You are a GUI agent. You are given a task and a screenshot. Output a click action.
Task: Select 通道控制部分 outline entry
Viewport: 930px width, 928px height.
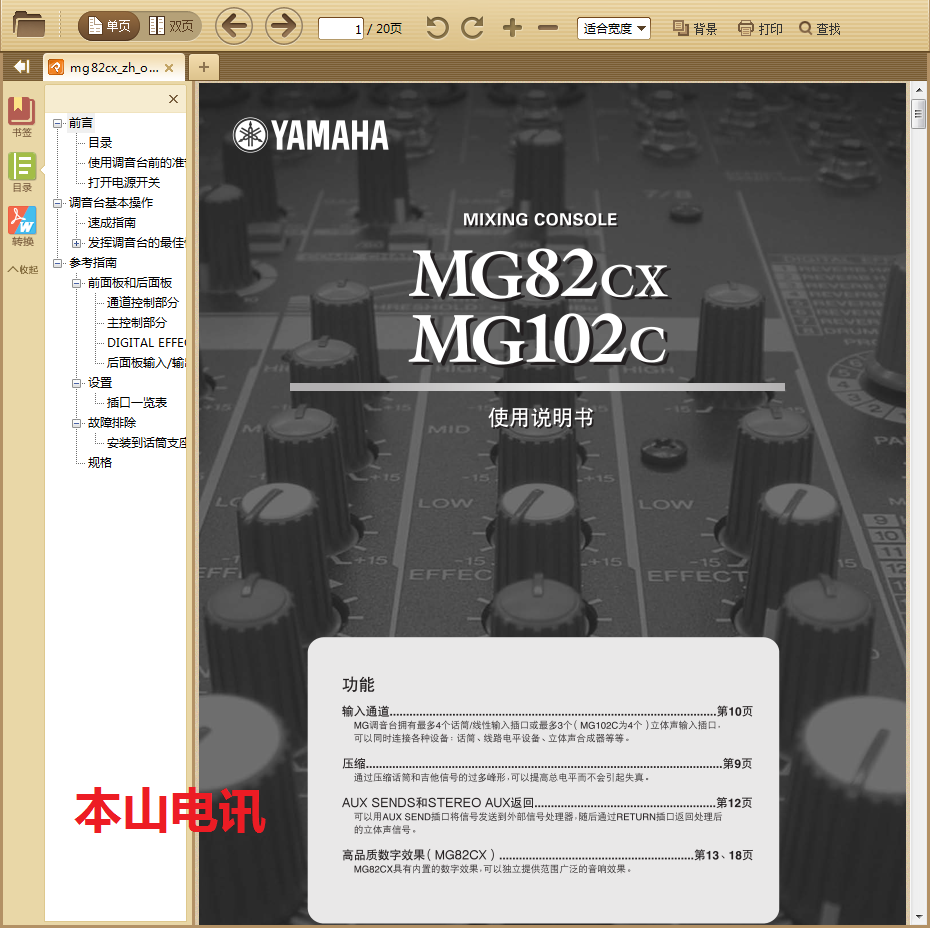pos(142,303)
